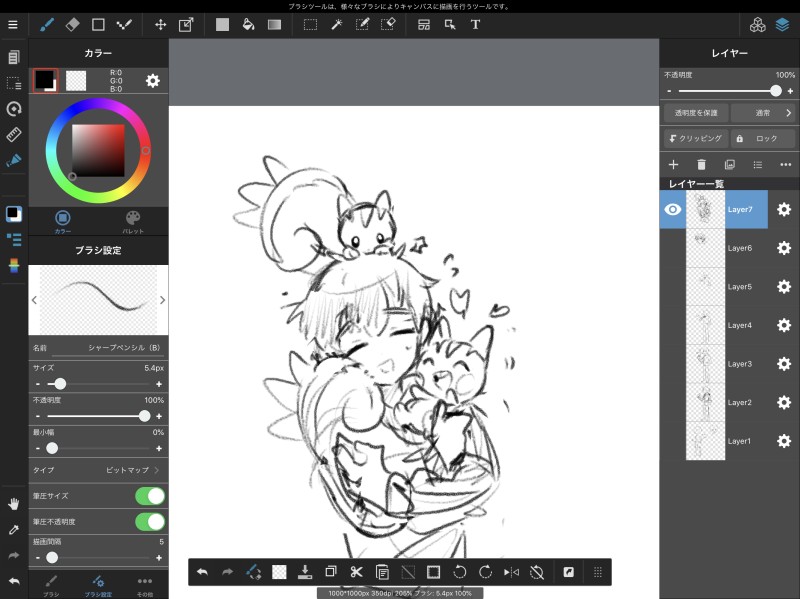
Task: Select black foreground color swatch
Action: click(45, 81)
